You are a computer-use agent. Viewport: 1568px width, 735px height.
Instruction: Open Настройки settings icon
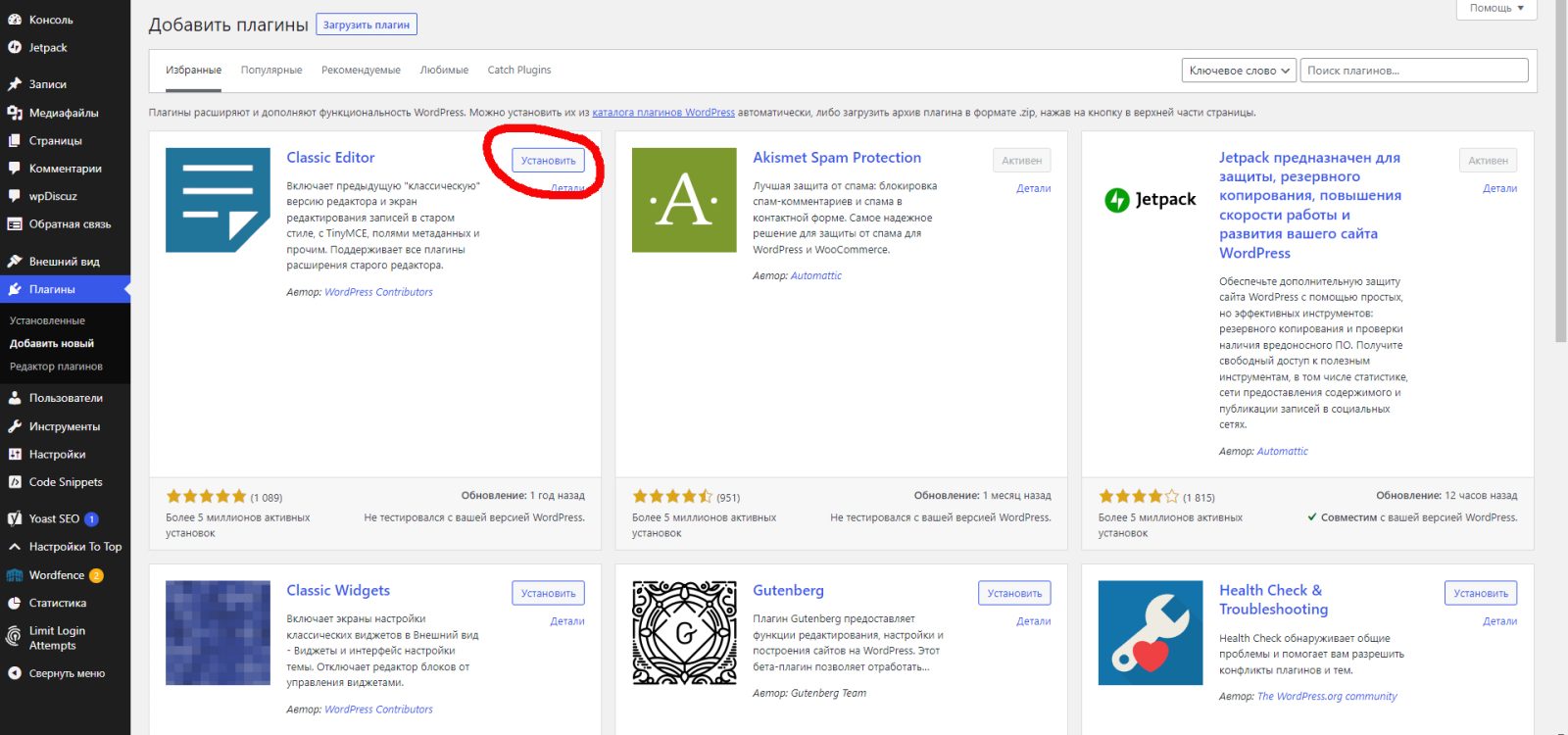(15, 454)
